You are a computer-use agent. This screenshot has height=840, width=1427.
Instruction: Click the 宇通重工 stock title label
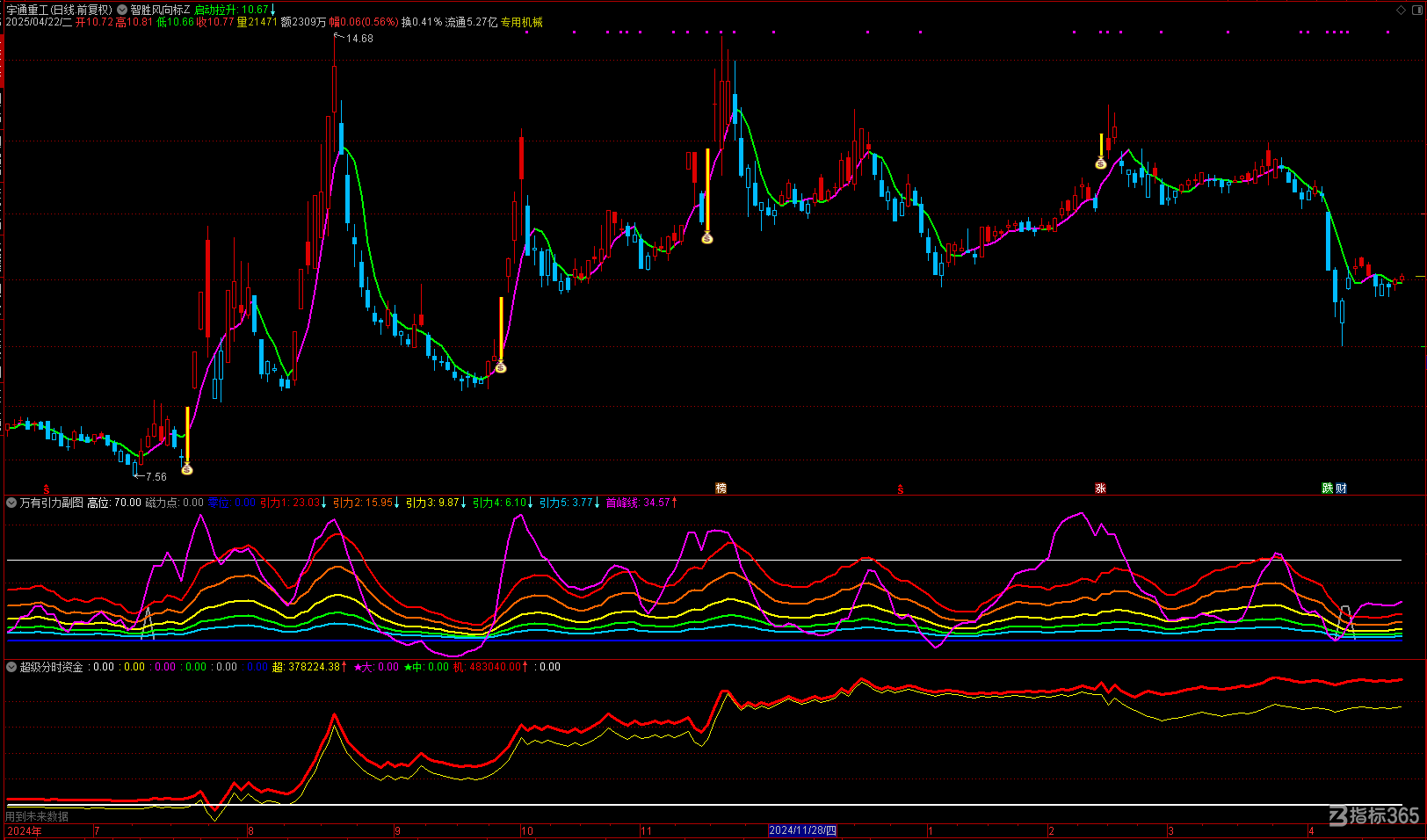pos(28,10)
